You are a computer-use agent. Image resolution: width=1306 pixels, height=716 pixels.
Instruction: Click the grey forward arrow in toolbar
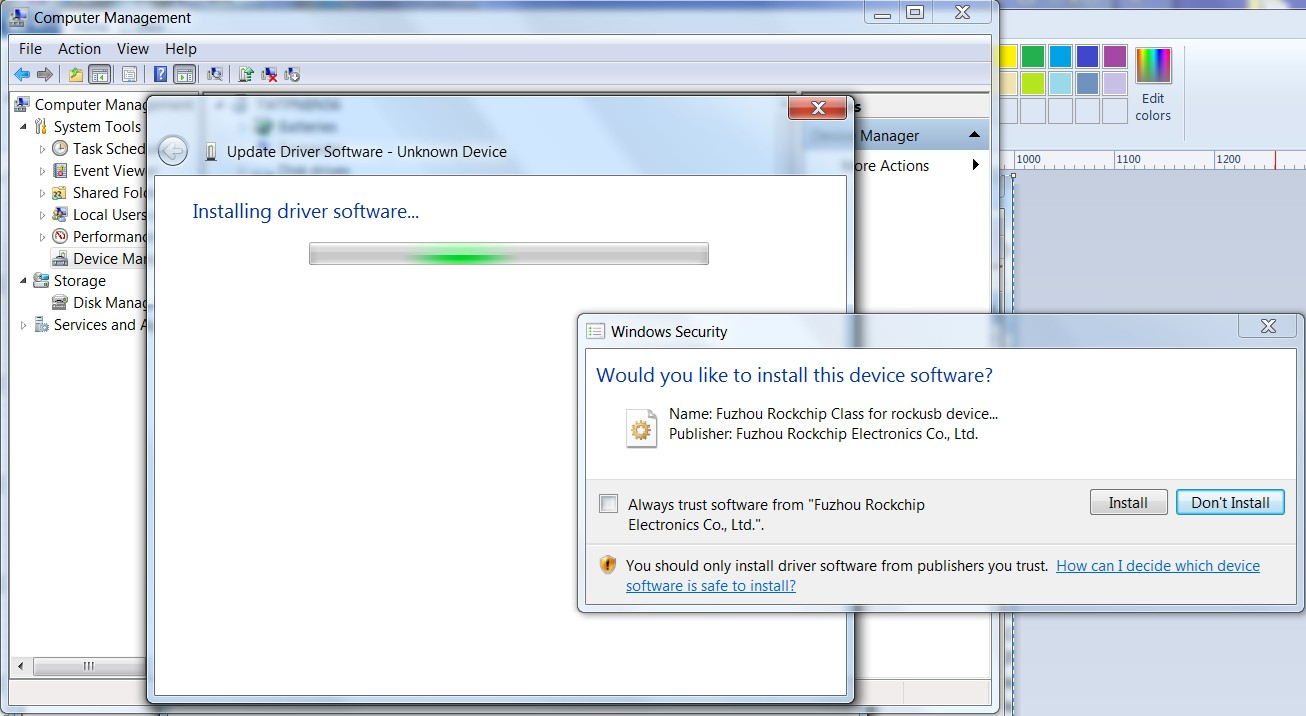[x=44, y=74]
